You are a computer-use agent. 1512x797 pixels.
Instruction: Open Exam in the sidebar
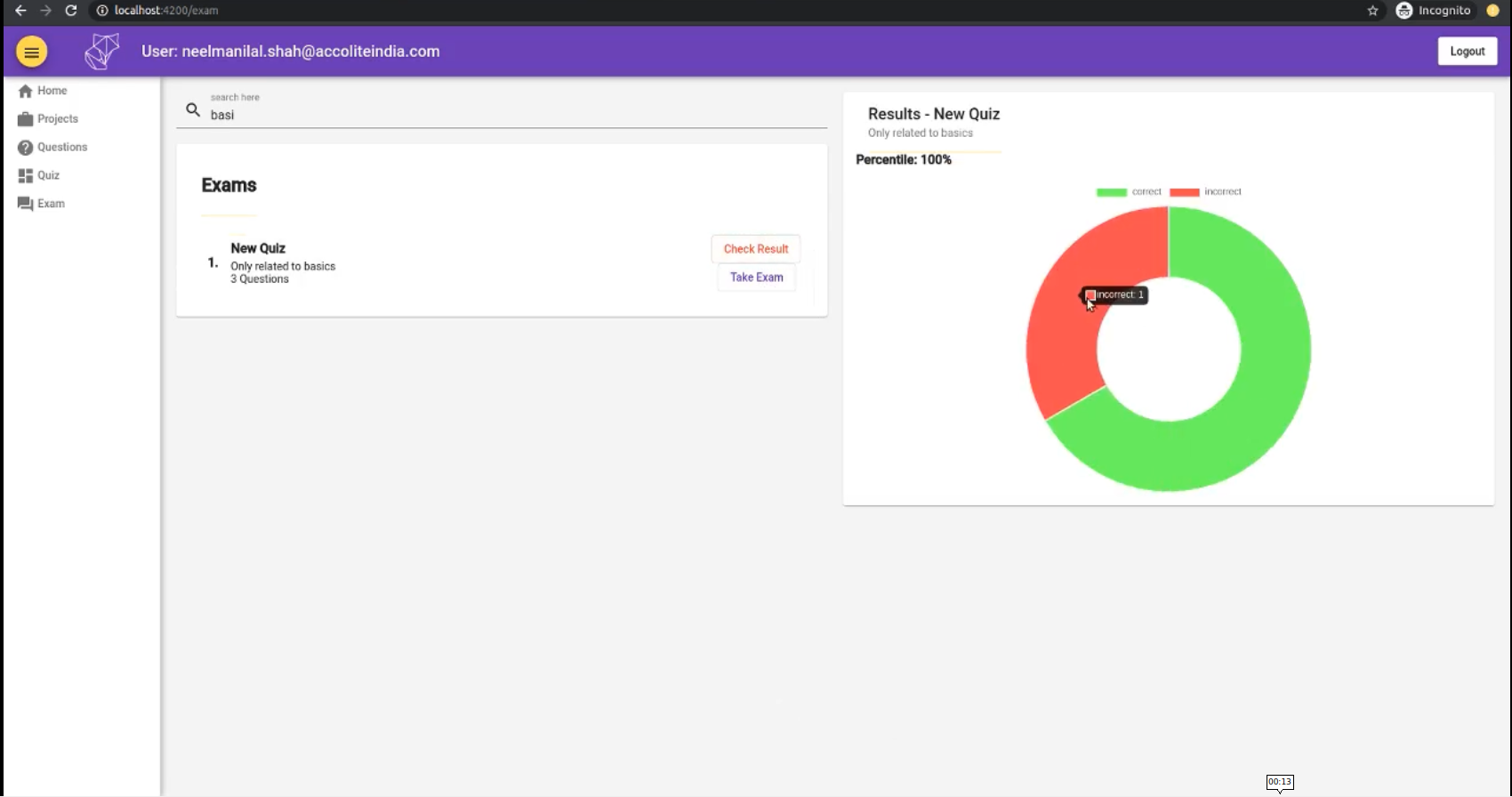[51, 204]
